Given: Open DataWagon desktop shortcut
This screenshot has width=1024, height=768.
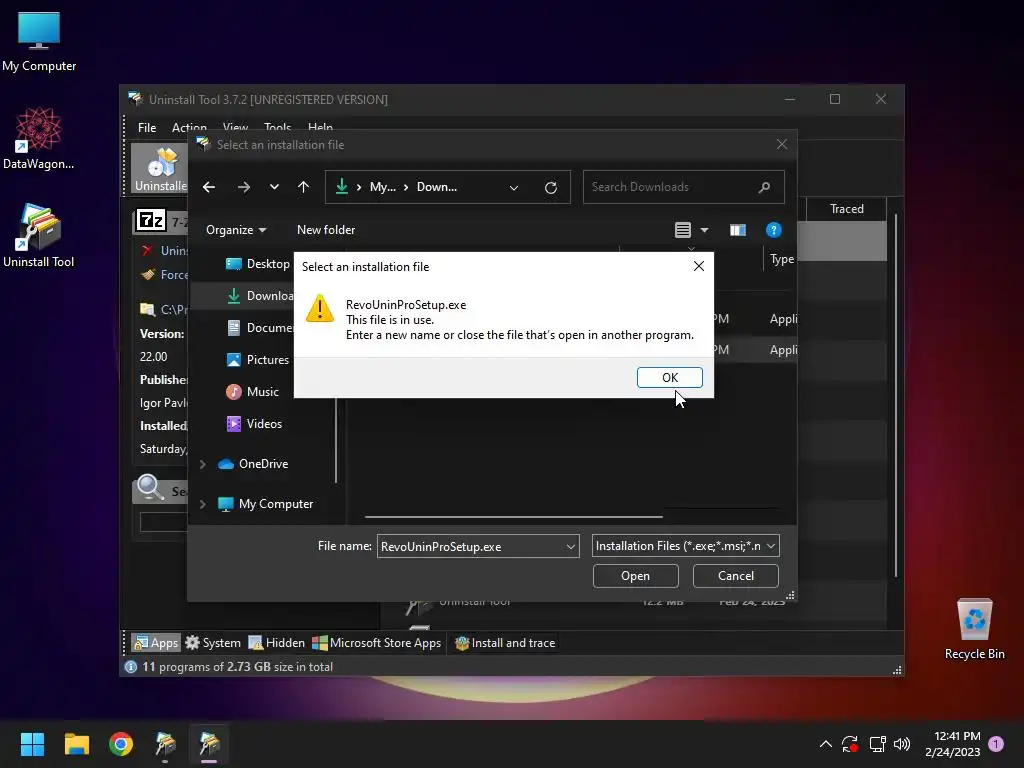Looking at the screenshot, I should click(39, 138).
